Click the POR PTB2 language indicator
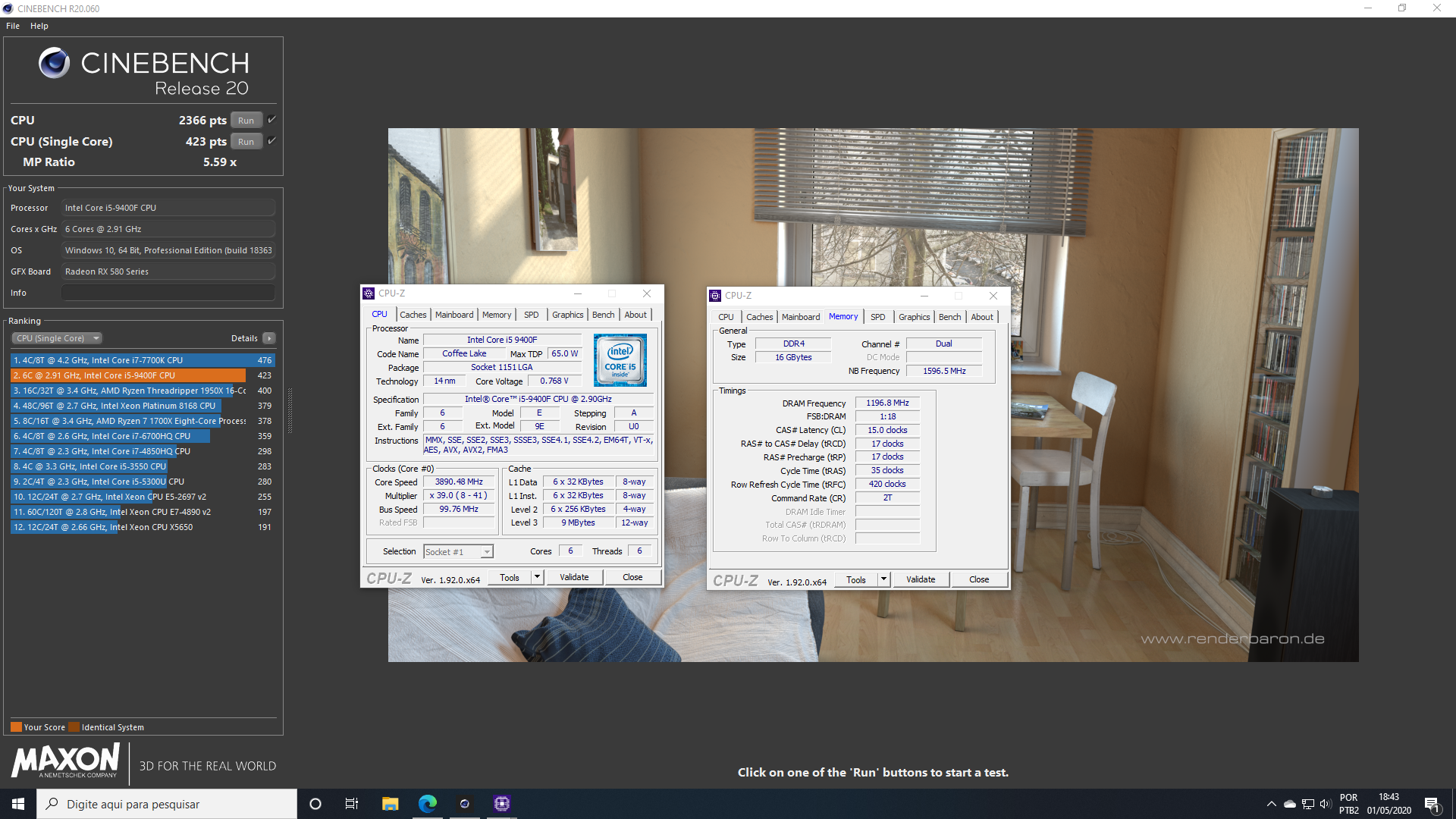Viewport: 1456px width, 819px height. click(x=1348, y=804)
